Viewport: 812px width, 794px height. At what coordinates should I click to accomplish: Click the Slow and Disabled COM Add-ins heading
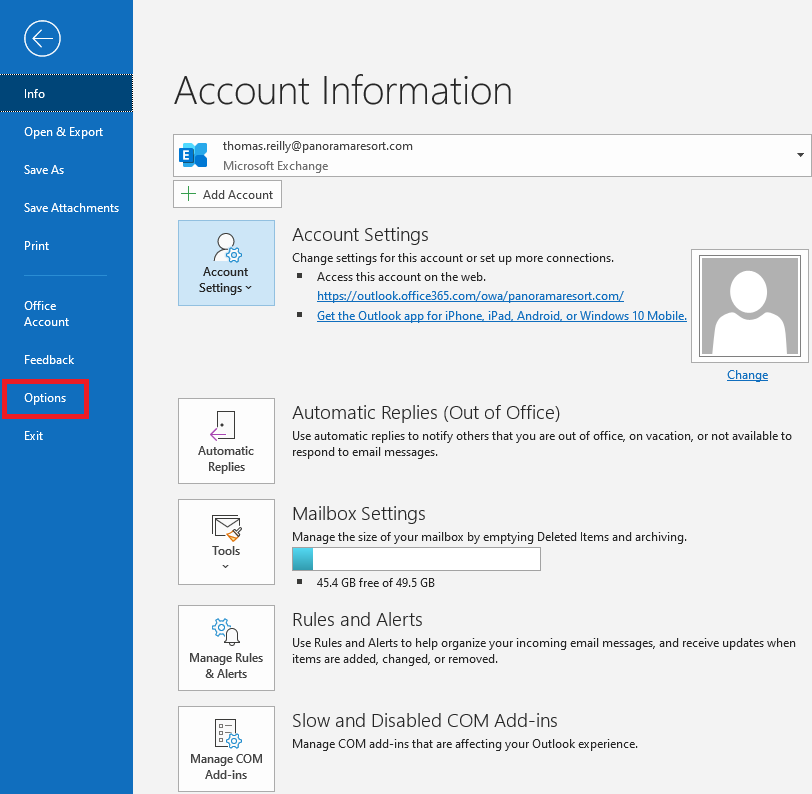(x=425, y=720)
